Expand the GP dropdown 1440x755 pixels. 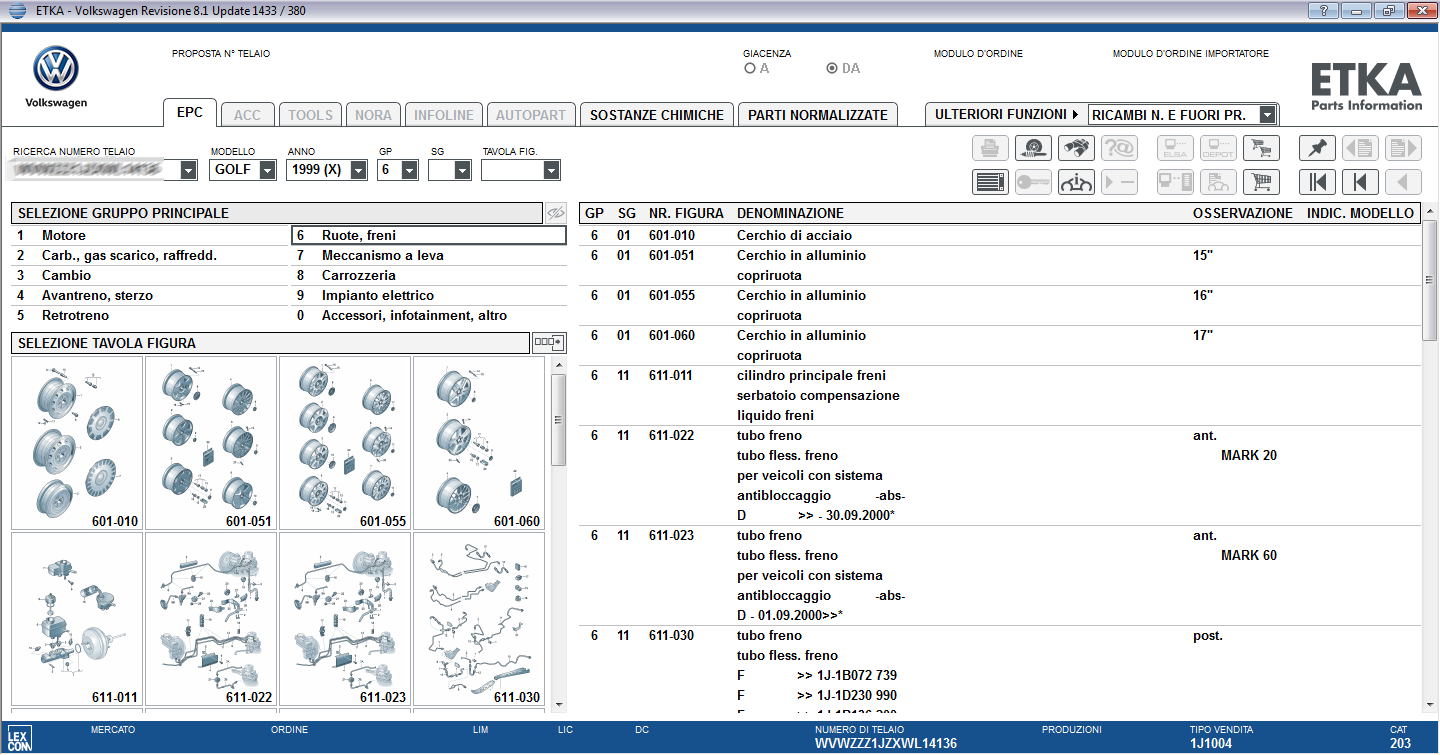click(409, 171)
